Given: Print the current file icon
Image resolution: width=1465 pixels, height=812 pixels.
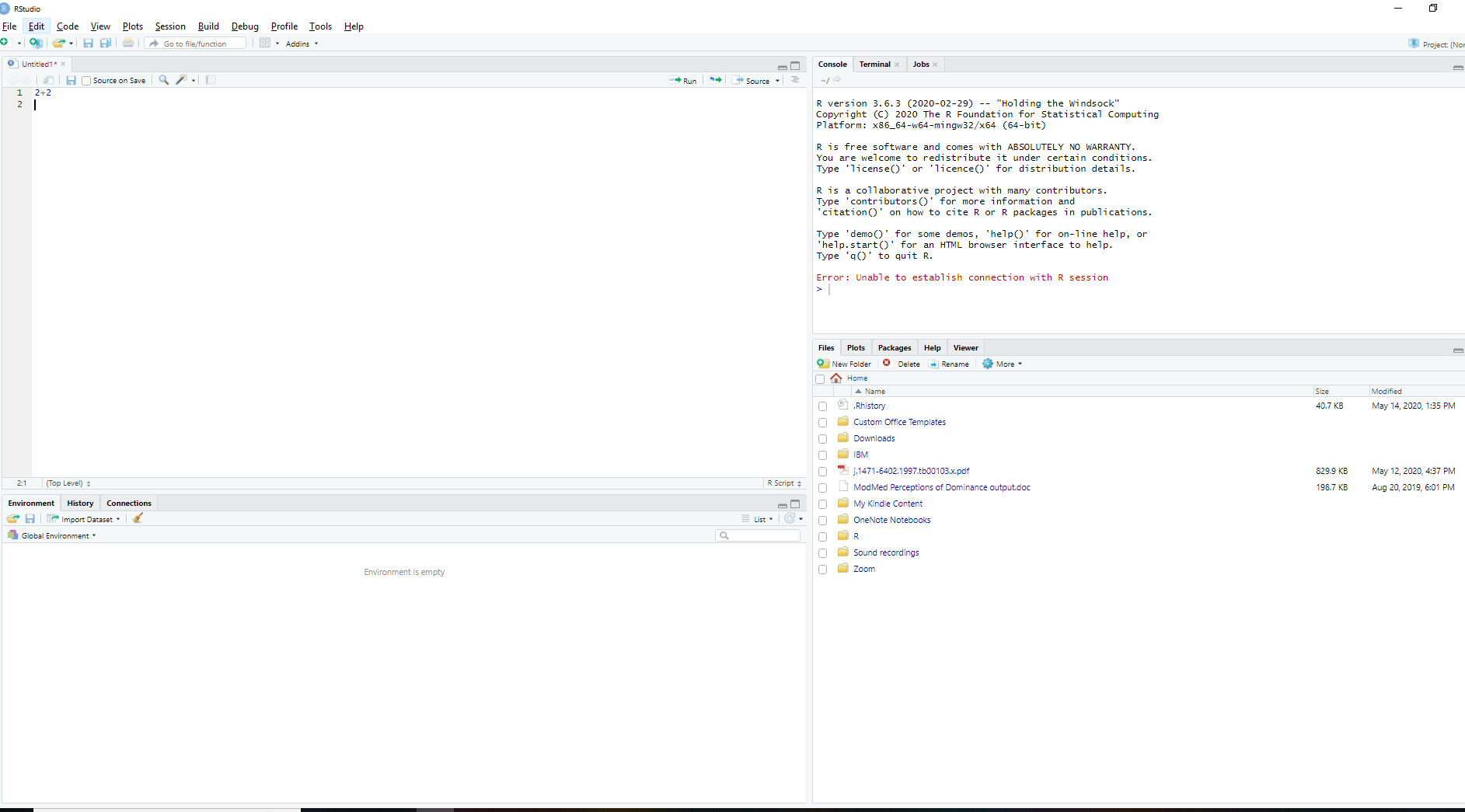Looking at the screenshot, I should click(x=128, y=43).
